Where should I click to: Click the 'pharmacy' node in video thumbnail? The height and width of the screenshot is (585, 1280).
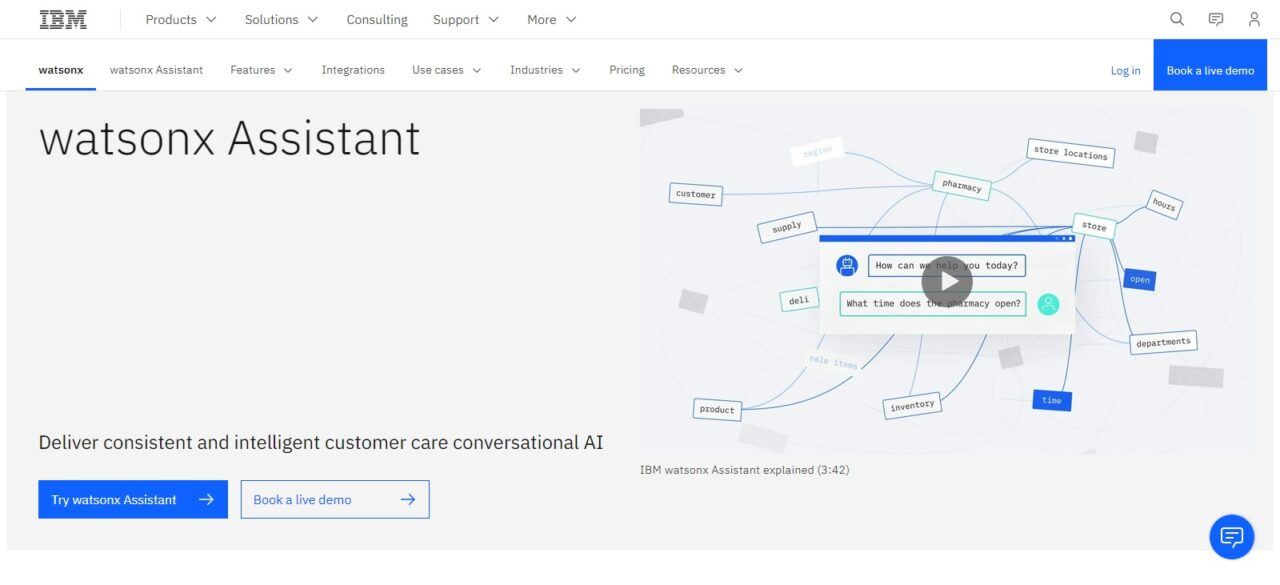coord(962,186)
